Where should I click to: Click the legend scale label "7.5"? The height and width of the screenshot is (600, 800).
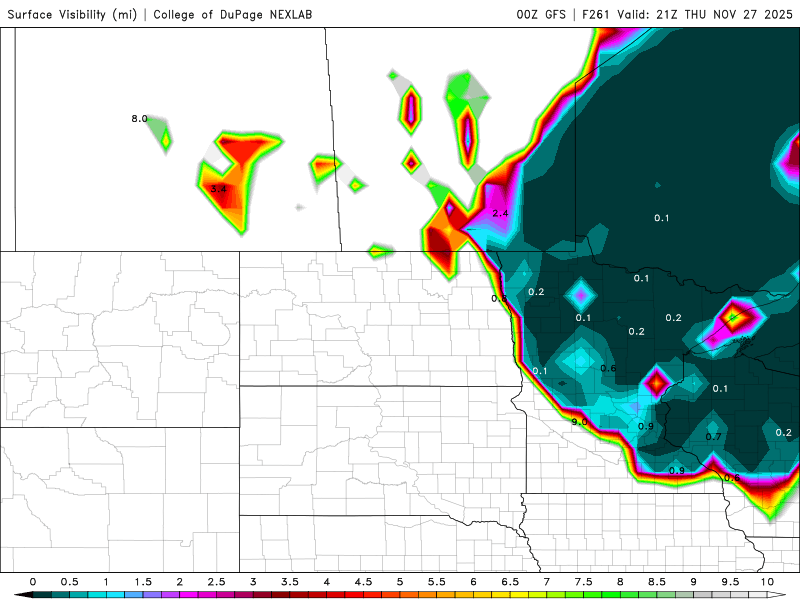(584, 582)
